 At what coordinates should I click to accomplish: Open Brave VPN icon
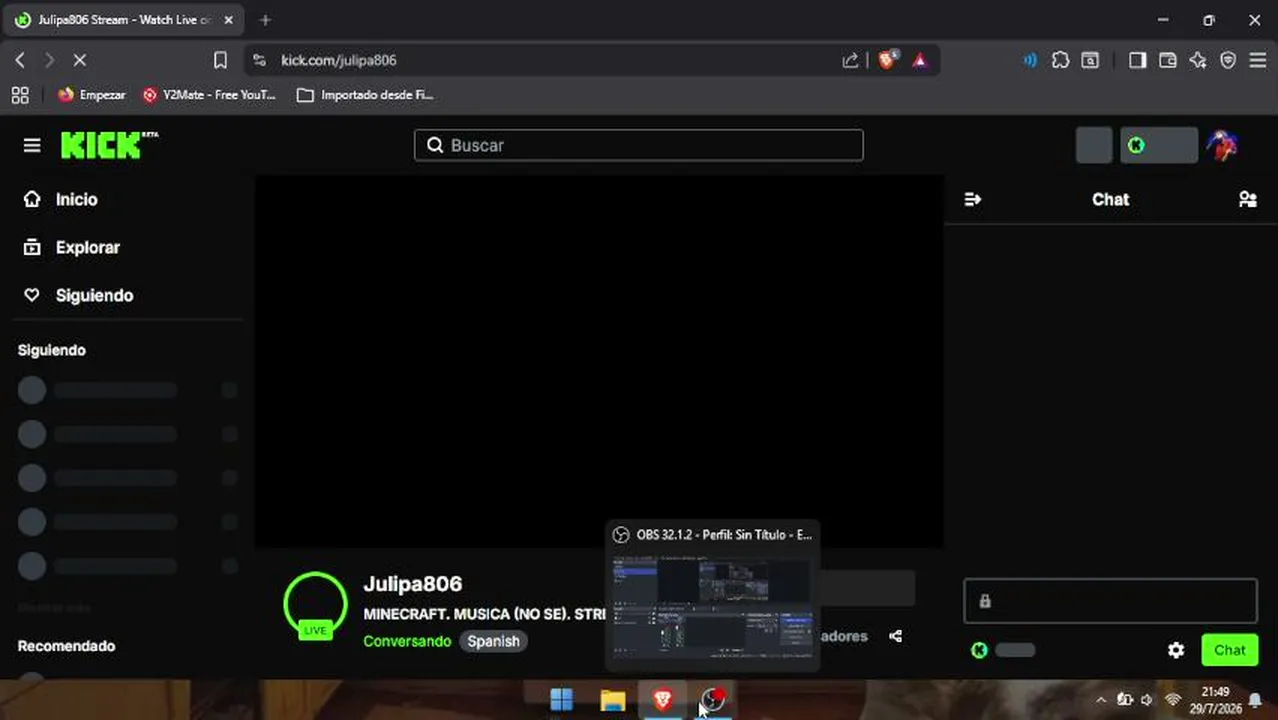1228,60
